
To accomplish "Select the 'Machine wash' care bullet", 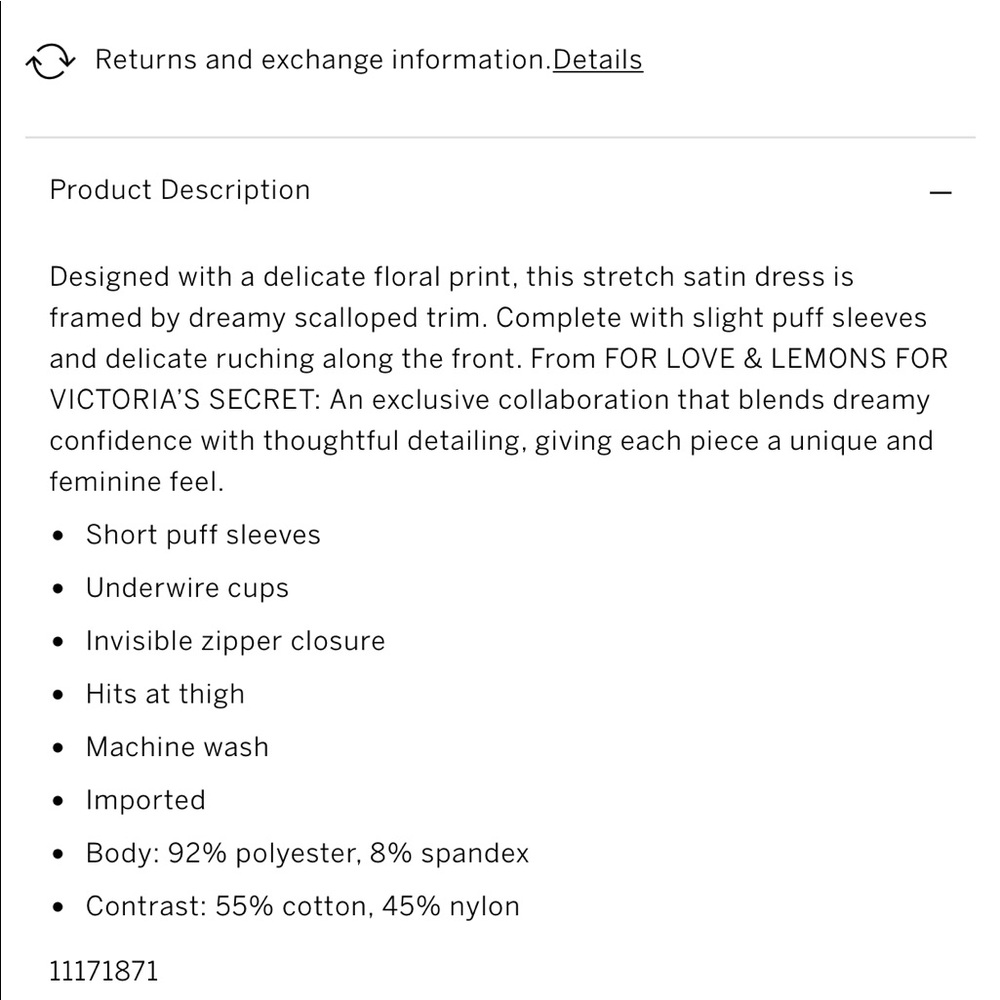I will click(x=177, y=747).
